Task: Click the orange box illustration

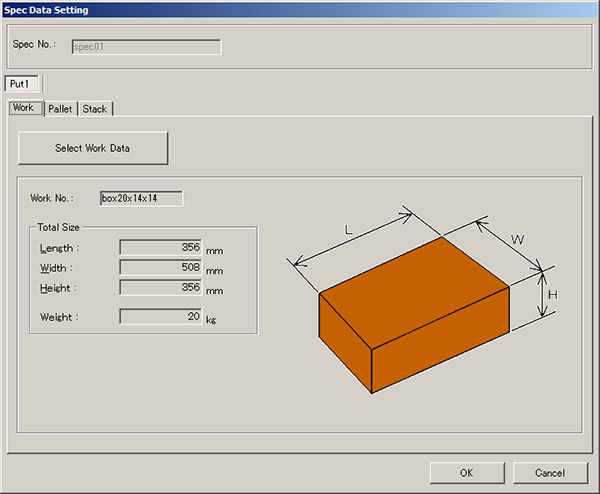Action: pos(412,318)
